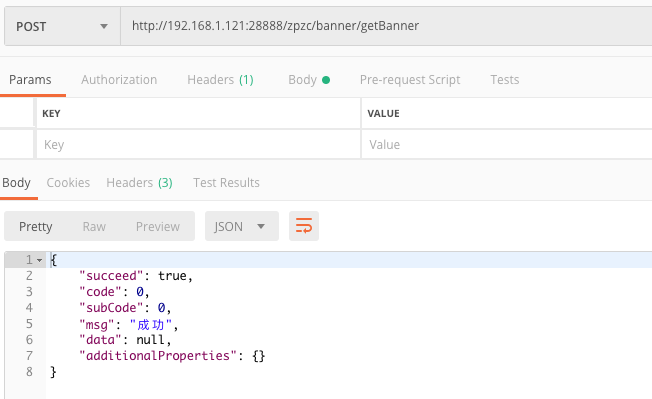The height and width of the screenshot is (399, 652).
Task: Click the request URL field
Action: pyautogui.click(x=386, y=26)
